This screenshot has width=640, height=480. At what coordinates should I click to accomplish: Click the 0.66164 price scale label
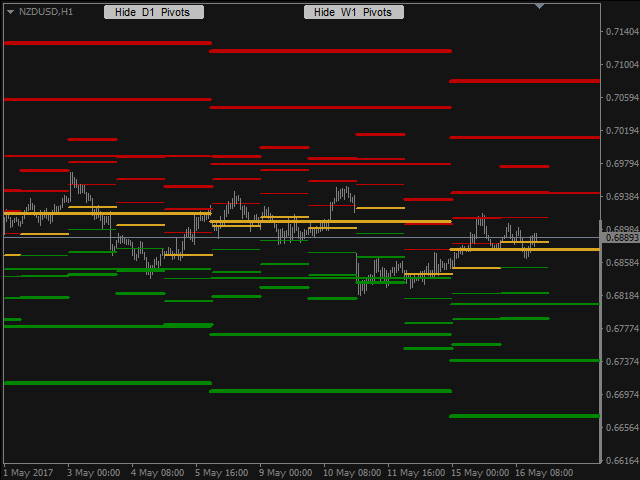coord(622,461)
